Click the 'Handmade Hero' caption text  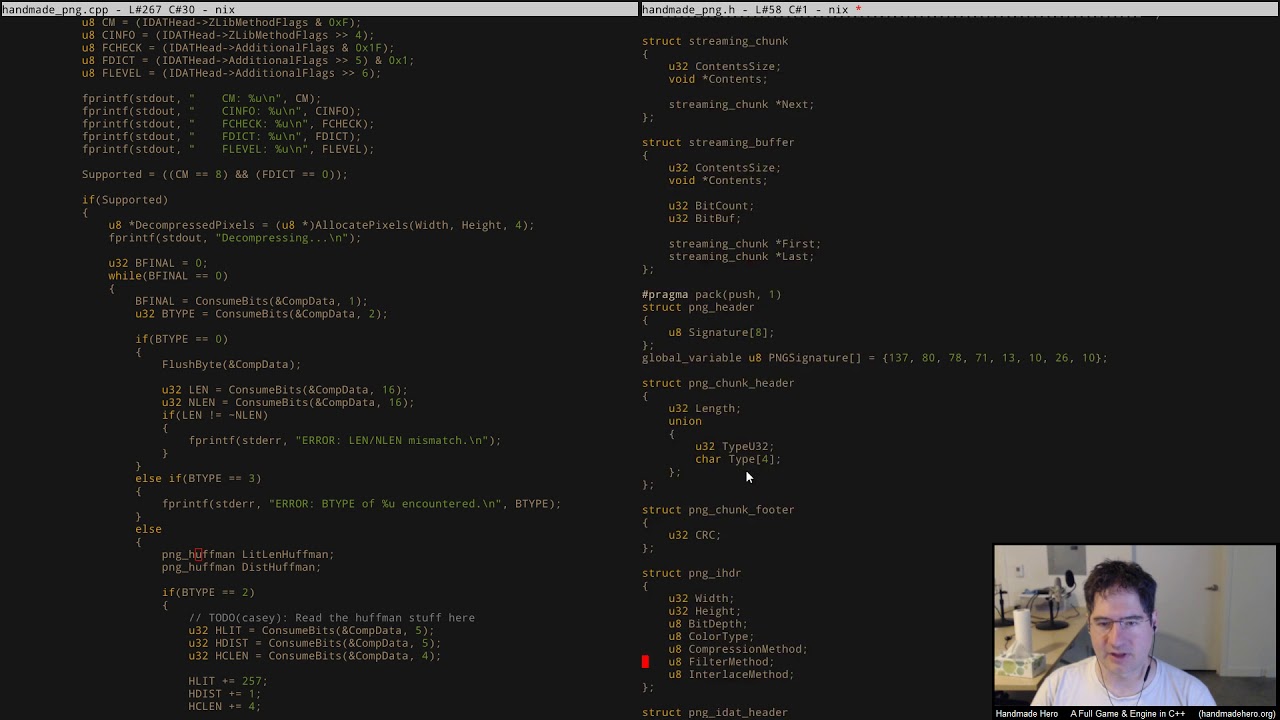(1026, 714)
